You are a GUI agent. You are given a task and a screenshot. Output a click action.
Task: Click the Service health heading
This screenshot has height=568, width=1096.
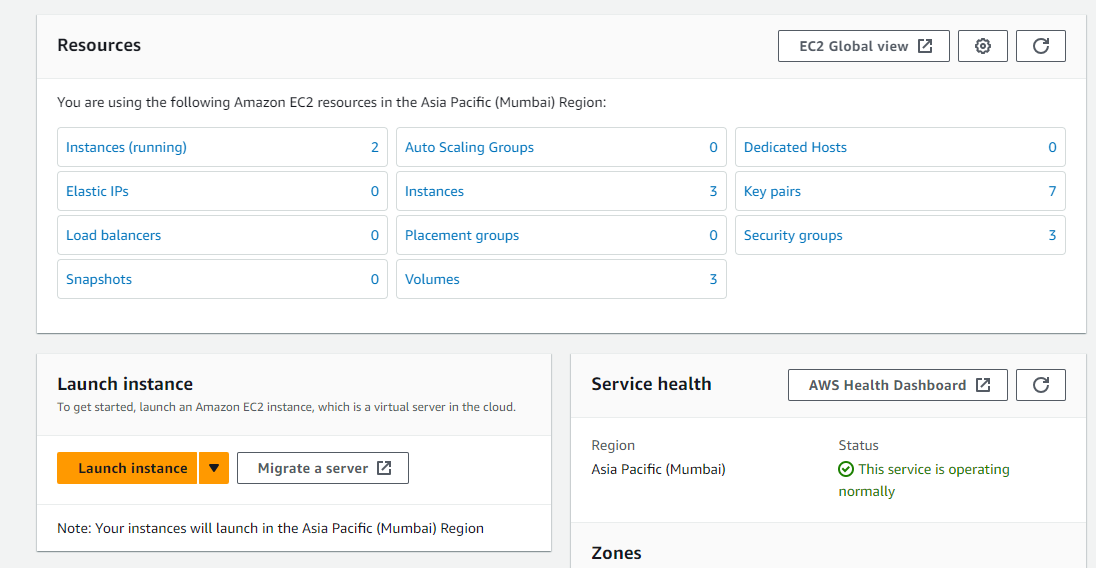pos(651,384)
